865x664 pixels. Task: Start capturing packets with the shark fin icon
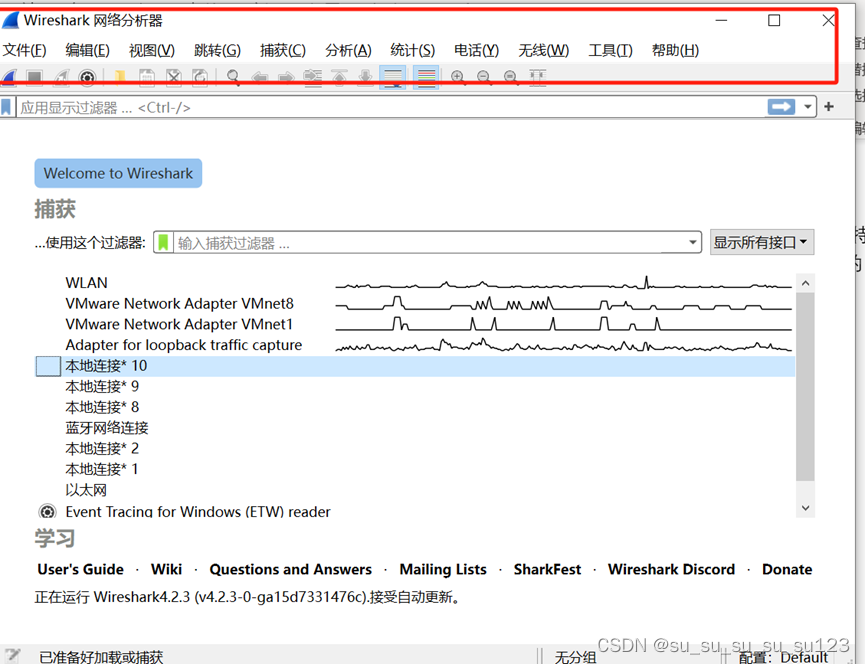click(9, 77)
